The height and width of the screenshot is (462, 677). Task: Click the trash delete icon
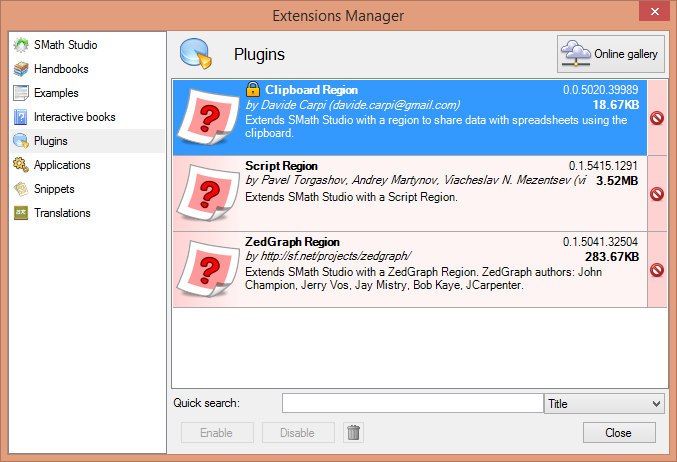[353, 432]
